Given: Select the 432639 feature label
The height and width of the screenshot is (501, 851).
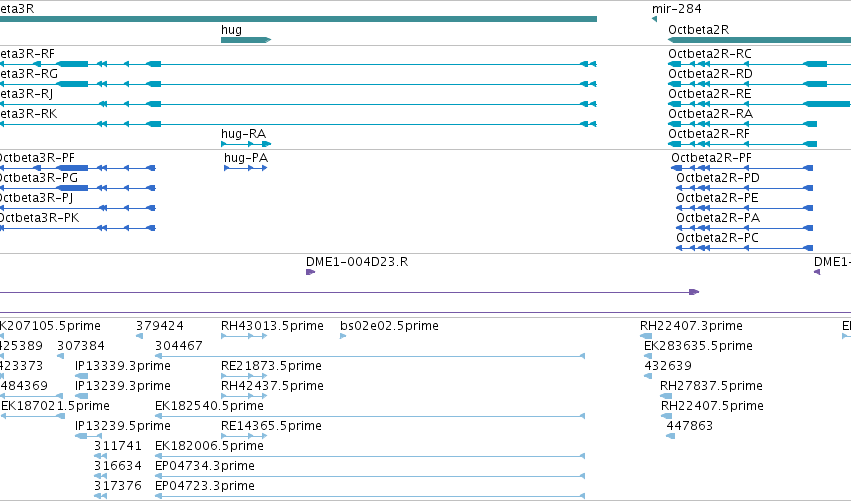Looking at the screenshot, I should 668,366.
